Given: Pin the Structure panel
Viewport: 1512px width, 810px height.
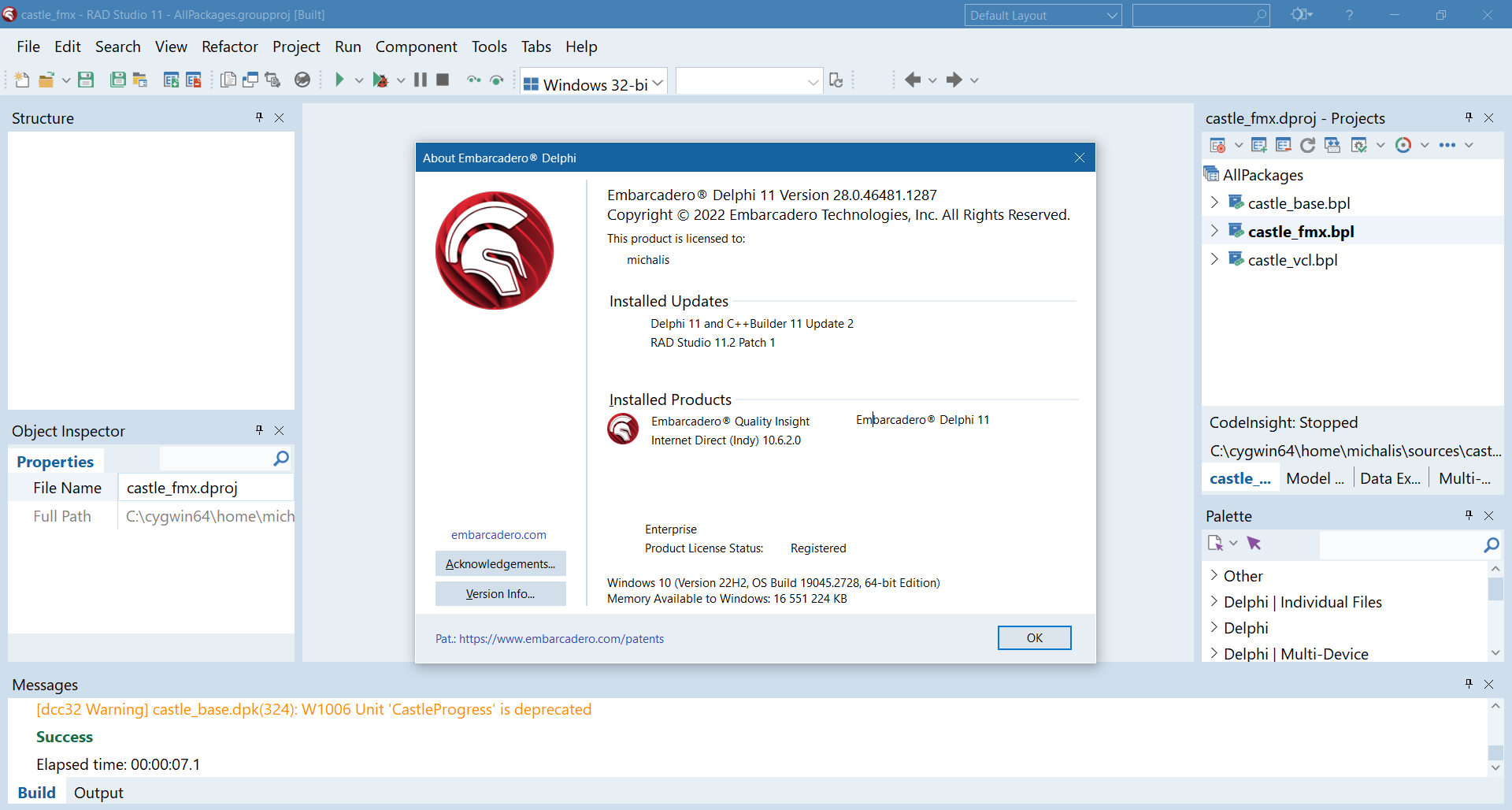Looking at the screenshot, I should (258, 117).
